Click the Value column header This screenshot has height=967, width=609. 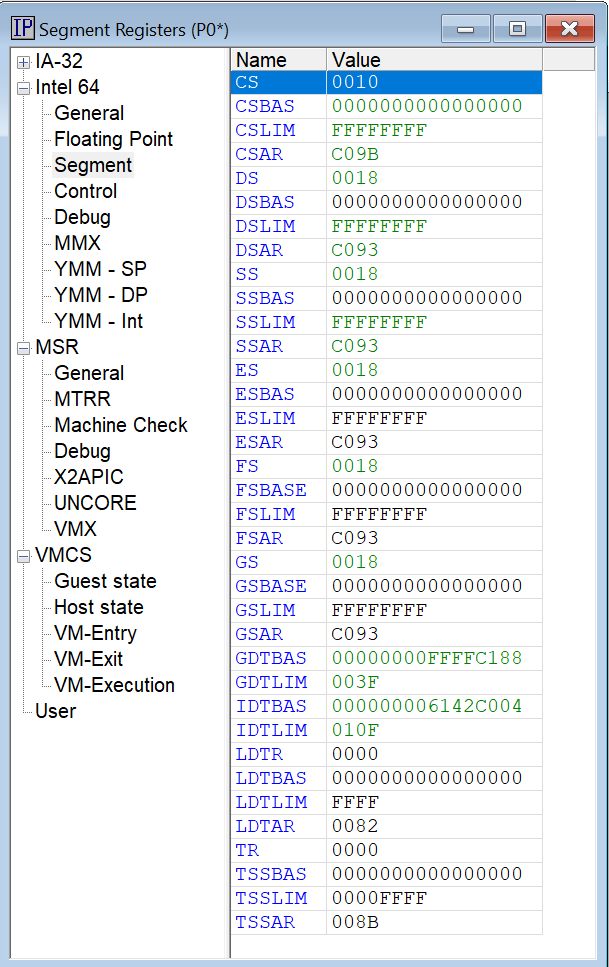434,60
